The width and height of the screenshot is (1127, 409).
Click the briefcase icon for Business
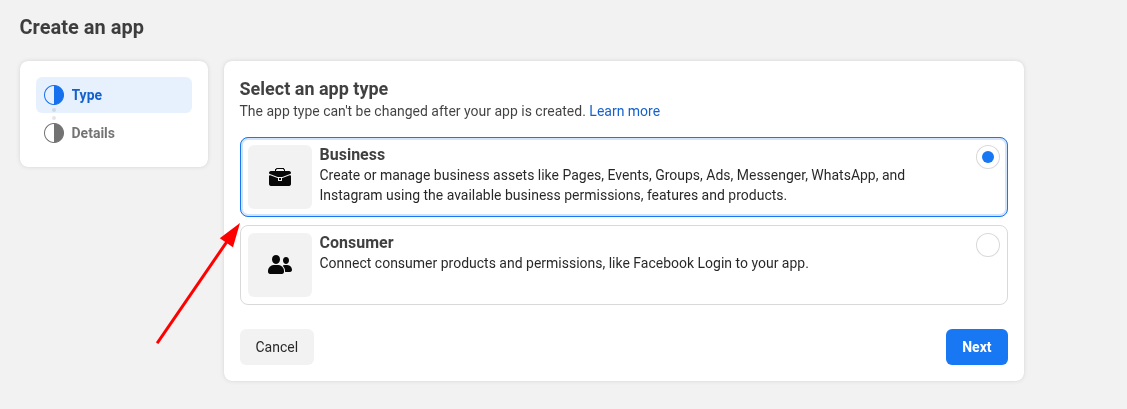click(x=280, y=177)
